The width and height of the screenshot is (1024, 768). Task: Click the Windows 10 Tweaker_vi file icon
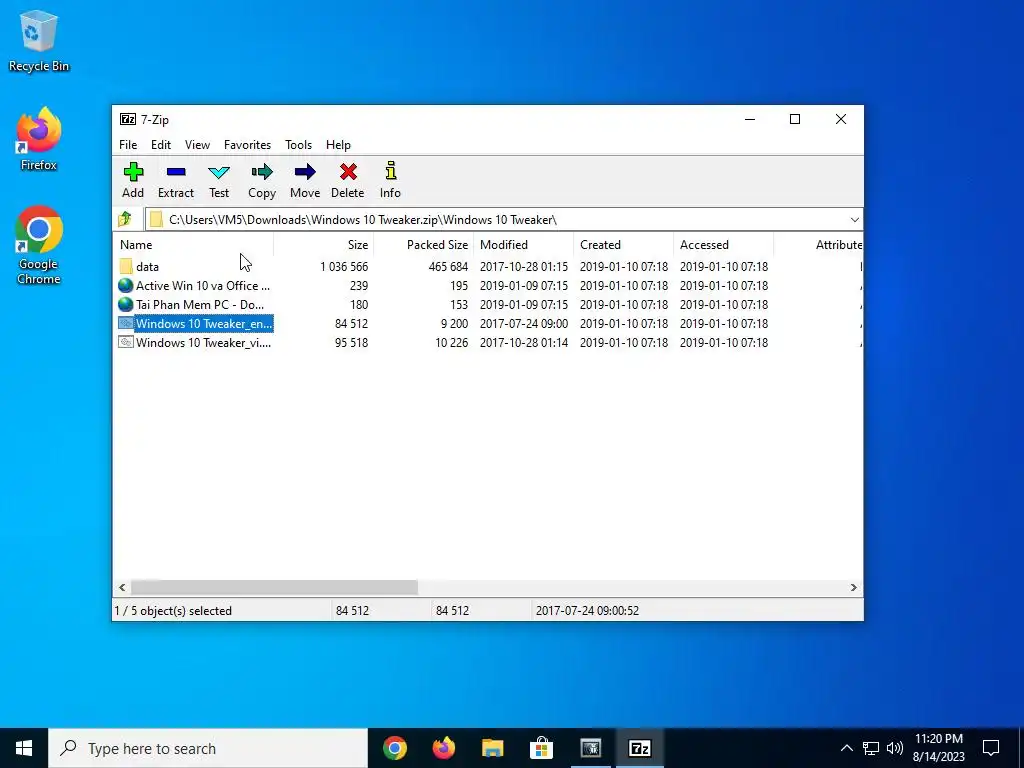126,342
